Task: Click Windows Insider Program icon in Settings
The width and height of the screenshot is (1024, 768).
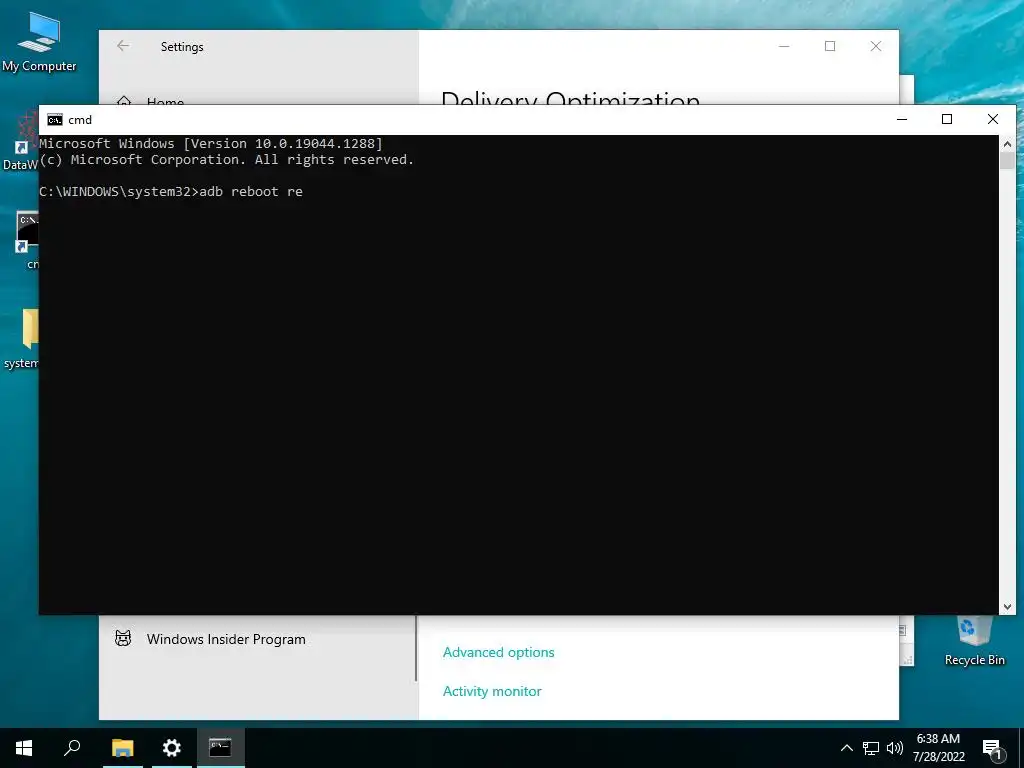Action: 123,639
